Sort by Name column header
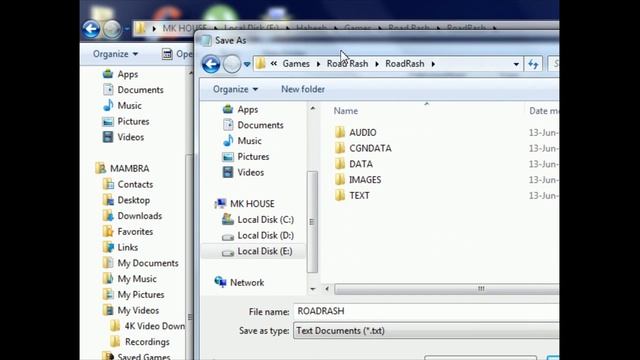 coord(346,111)
